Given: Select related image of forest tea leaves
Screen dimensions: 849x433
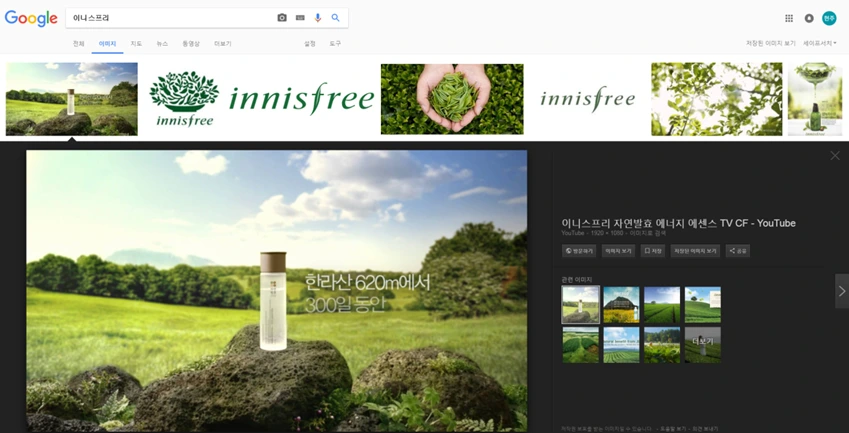Looking at the screenshot, I should pyautogui.click(x=662, y=345).
